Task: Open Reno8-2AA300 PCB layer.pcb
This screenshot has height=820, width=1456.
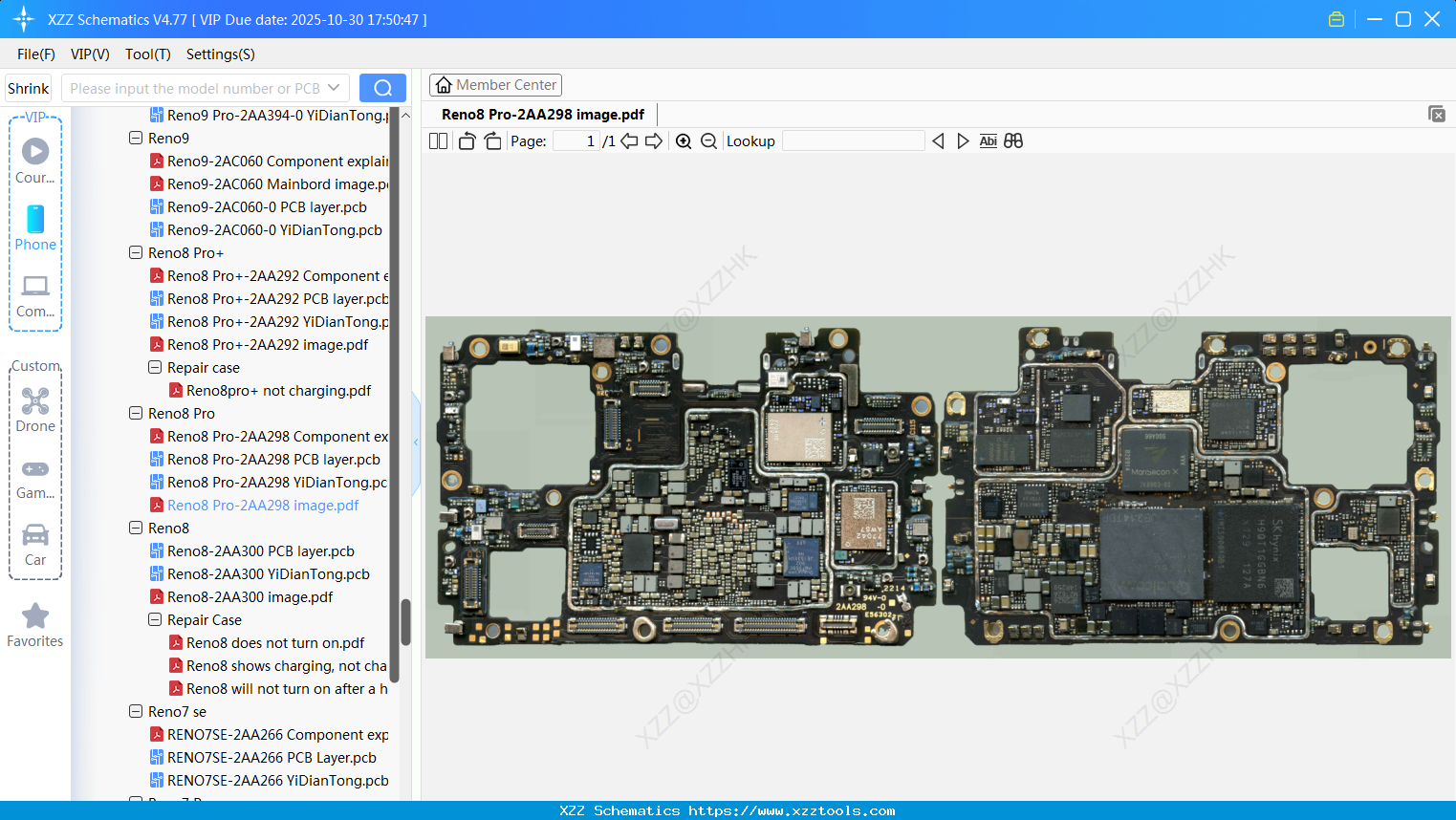Action: (252, 550)
